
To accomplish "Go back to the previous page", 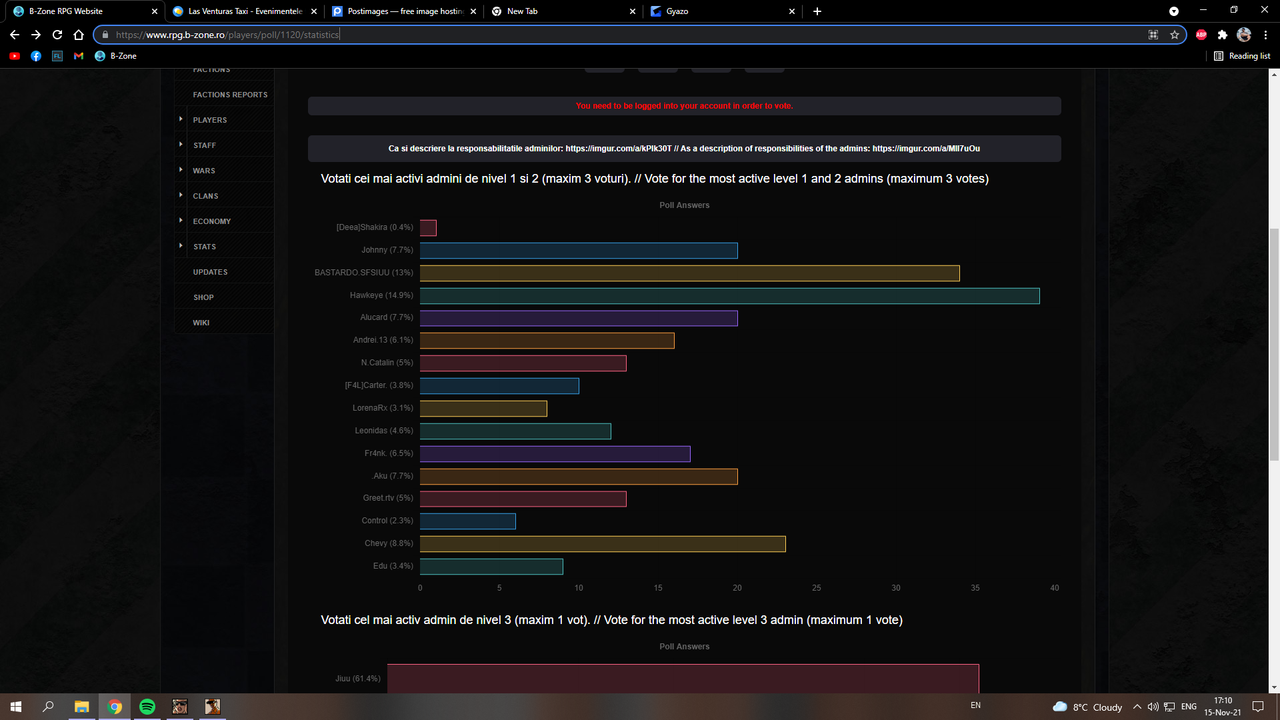I will click(14, 34).
